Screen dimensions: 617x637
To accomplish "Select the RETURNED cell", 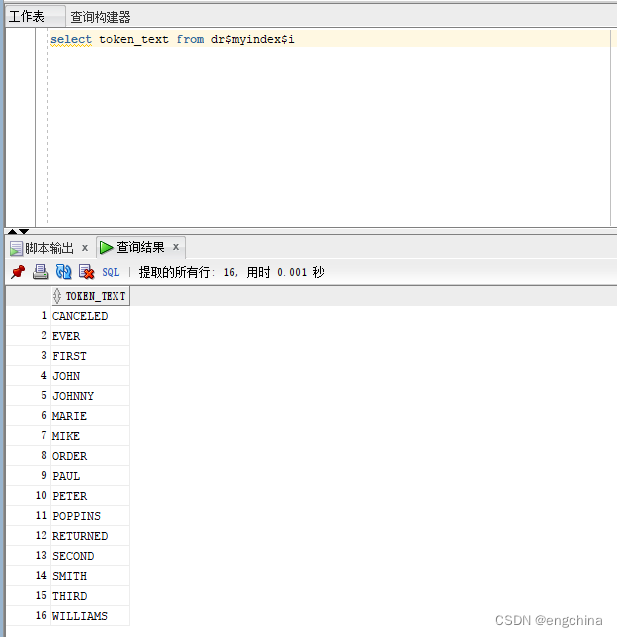I will (x=90, y=536).
